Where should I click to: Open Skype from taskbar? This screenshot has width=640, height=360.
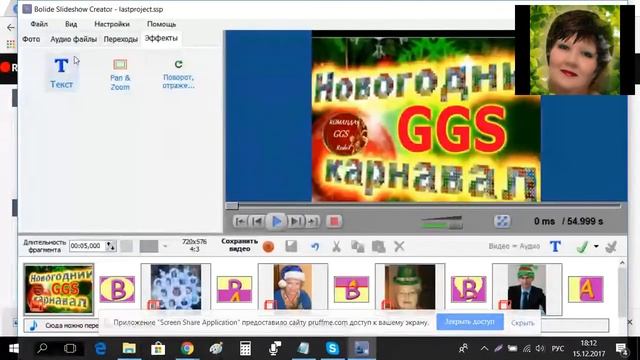[333, 349]
